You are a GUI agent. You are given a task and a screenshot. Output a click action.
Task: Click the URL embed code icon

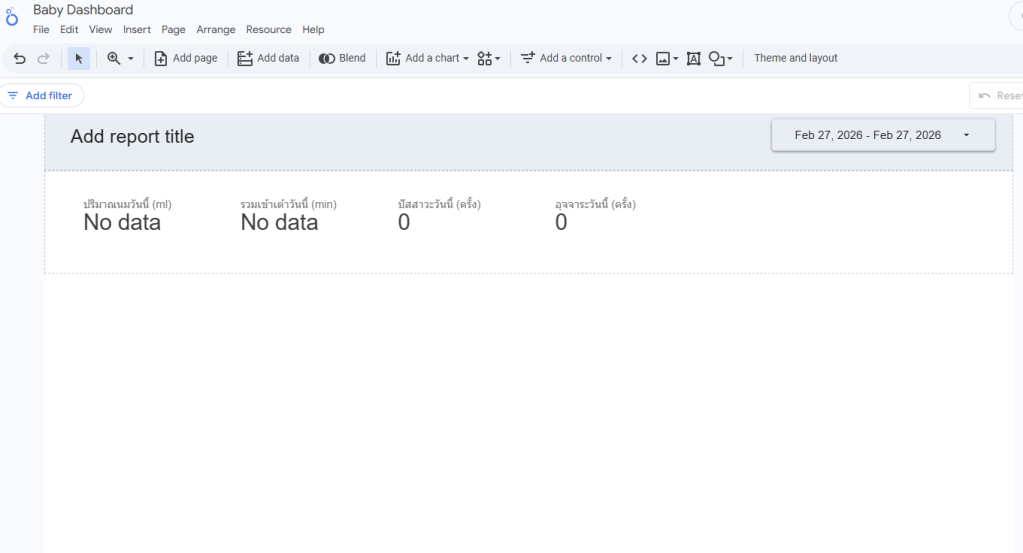pos(640,59)
